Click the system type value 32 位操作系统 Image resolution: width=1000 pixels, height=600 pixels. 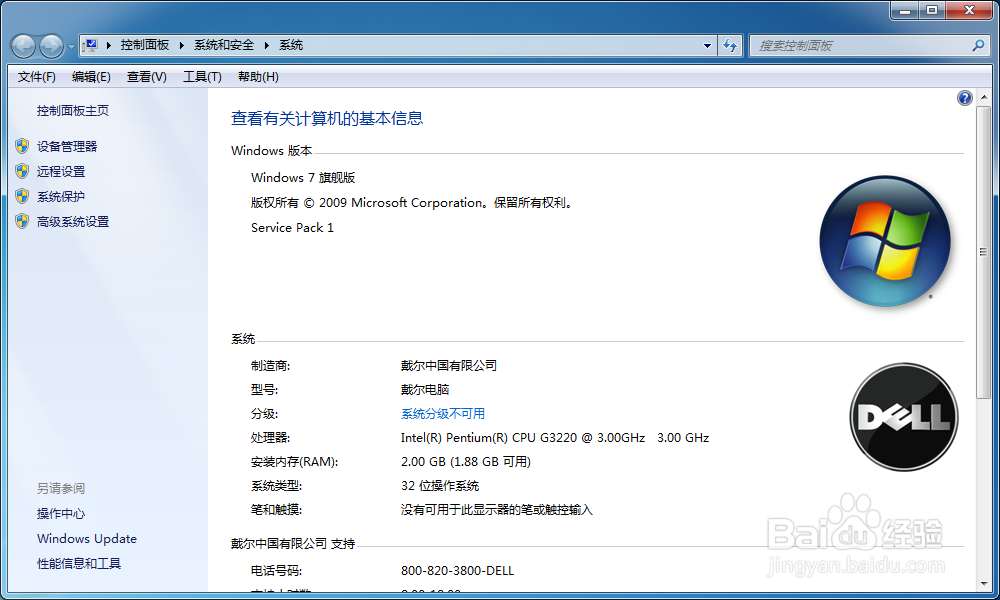pos(439,486)
